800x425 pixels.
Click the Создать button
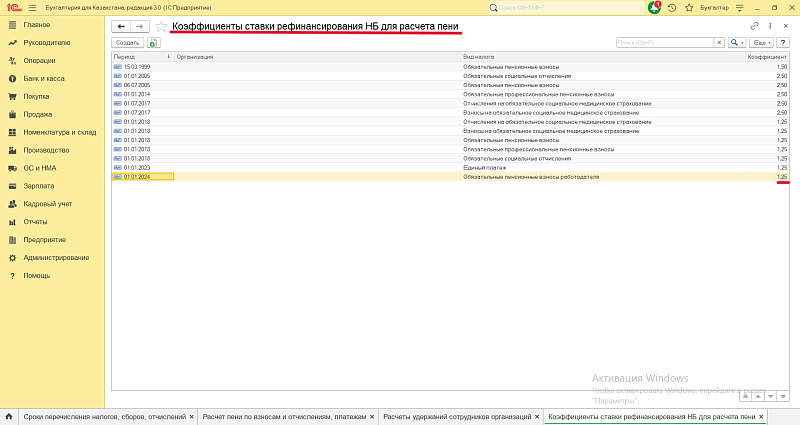pyautogui.click(x=128, y=43)
